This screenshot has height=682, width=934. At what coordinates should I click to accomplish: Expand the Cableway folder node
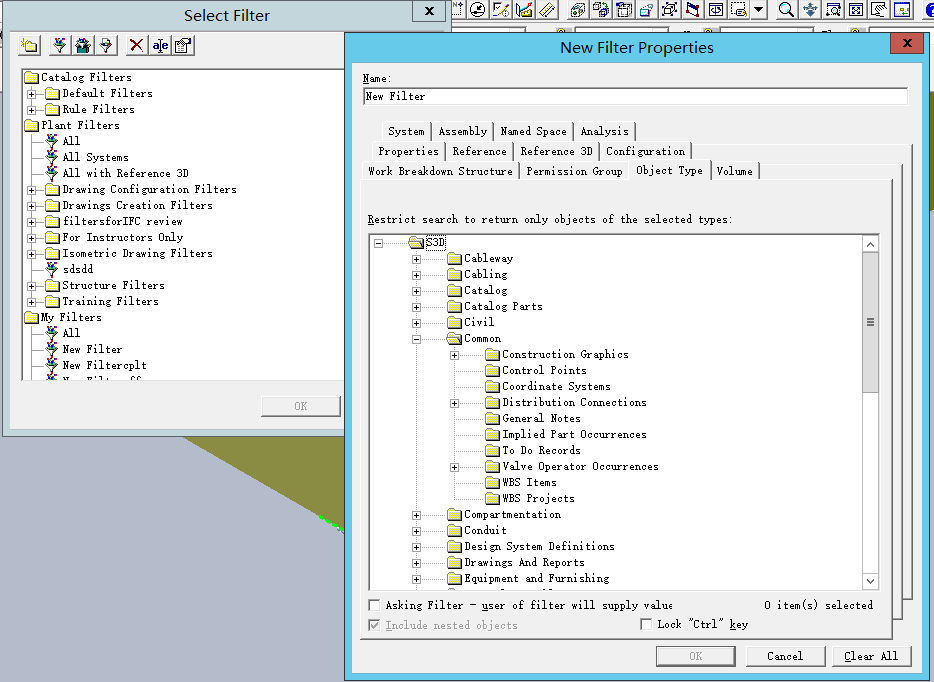click(x=416, y=259)
